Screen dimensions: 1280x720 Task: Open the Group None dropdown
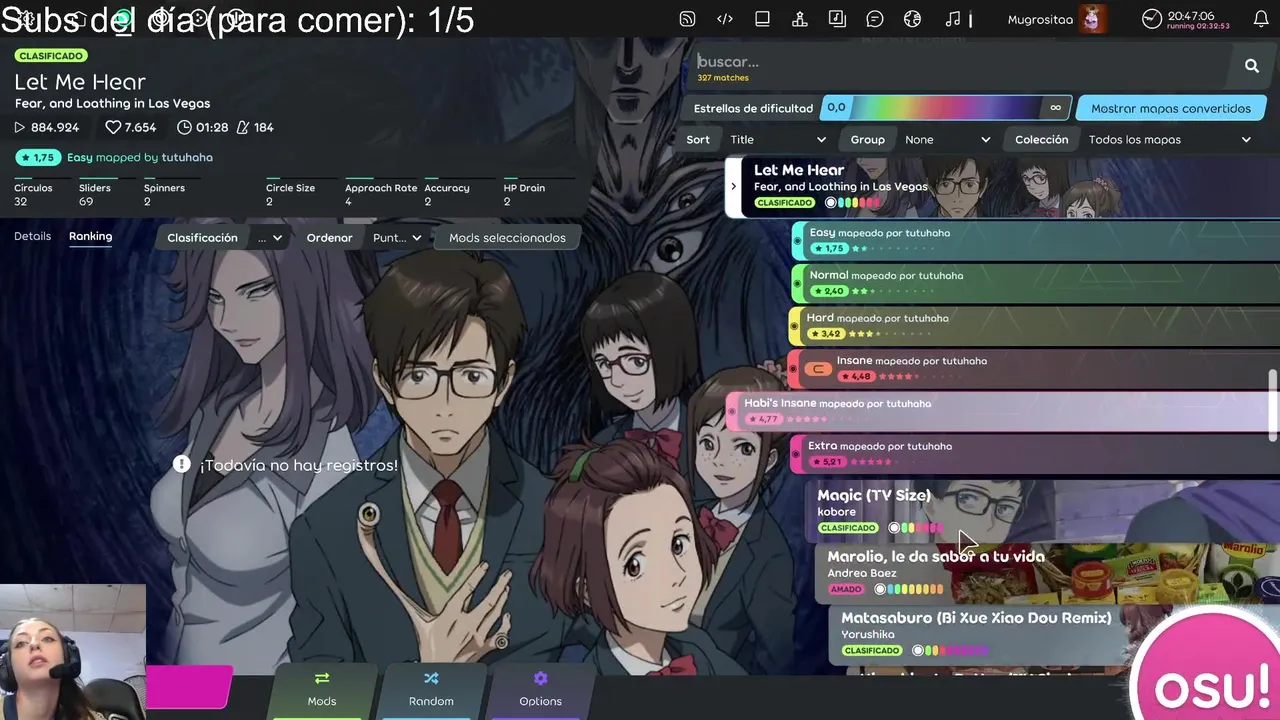pos(947,140)
